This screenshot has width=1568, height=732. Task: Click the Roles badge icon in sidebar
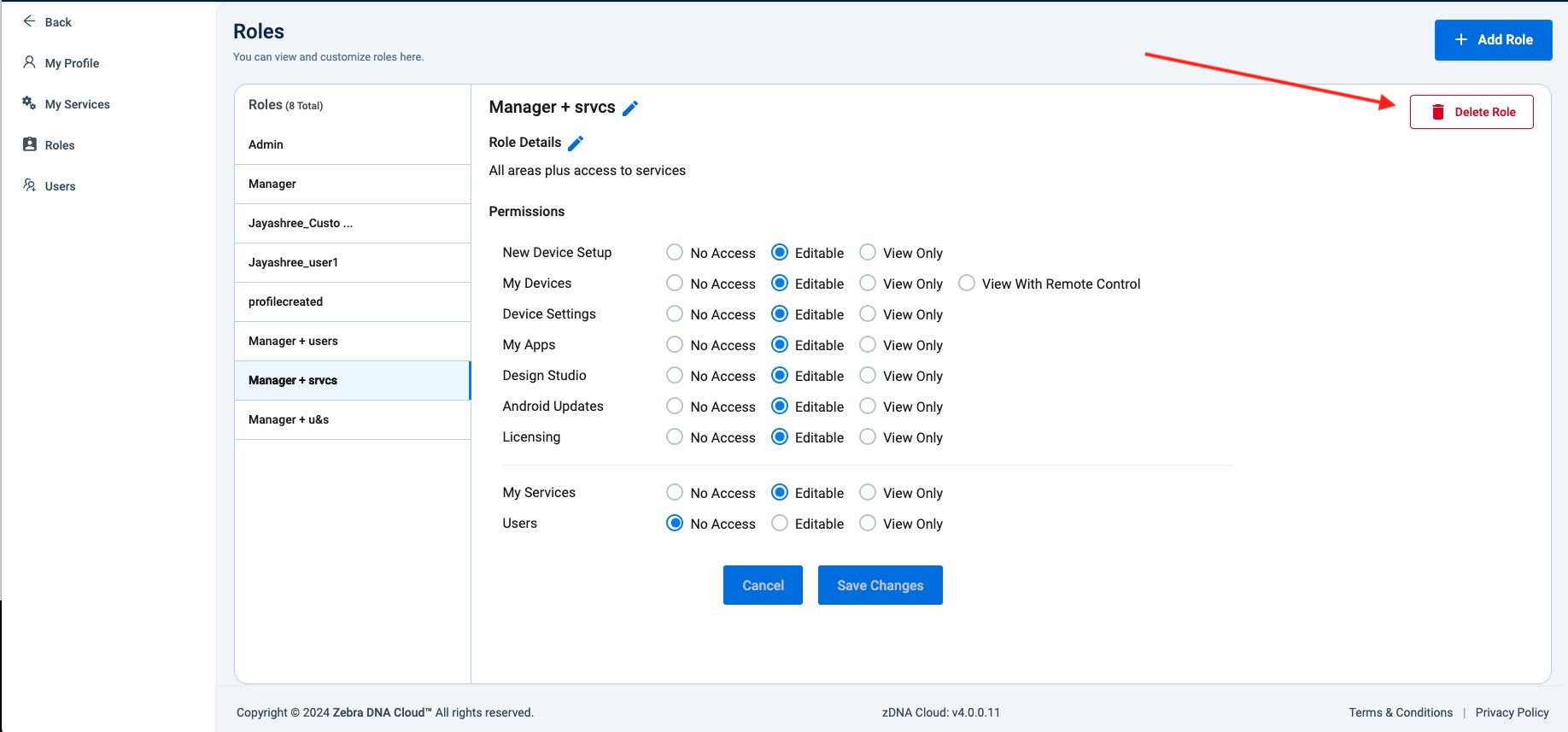point(30,144)
